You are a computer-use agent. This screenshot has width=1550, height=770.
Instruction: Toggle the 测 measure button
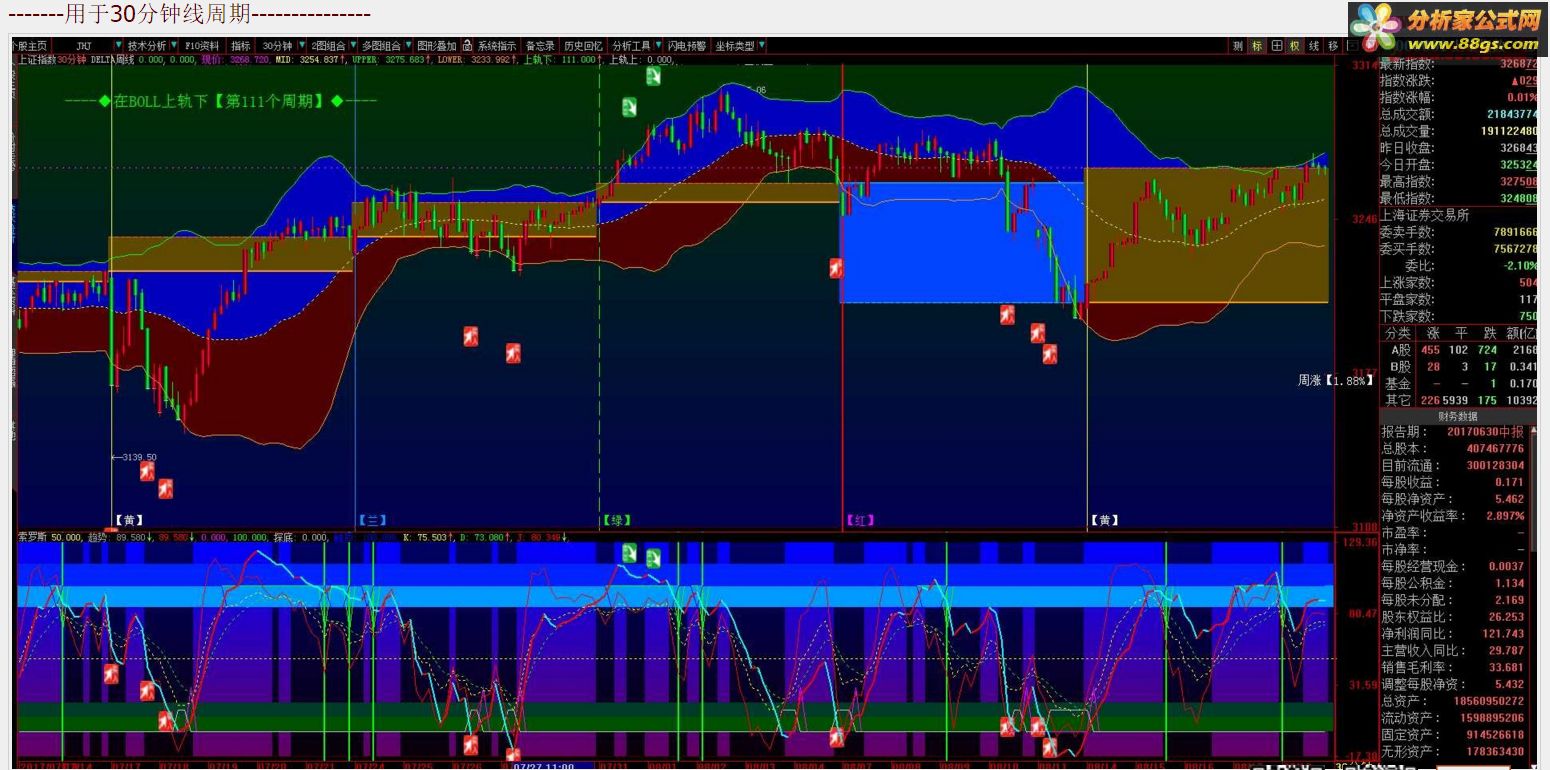pos(1238,46)
